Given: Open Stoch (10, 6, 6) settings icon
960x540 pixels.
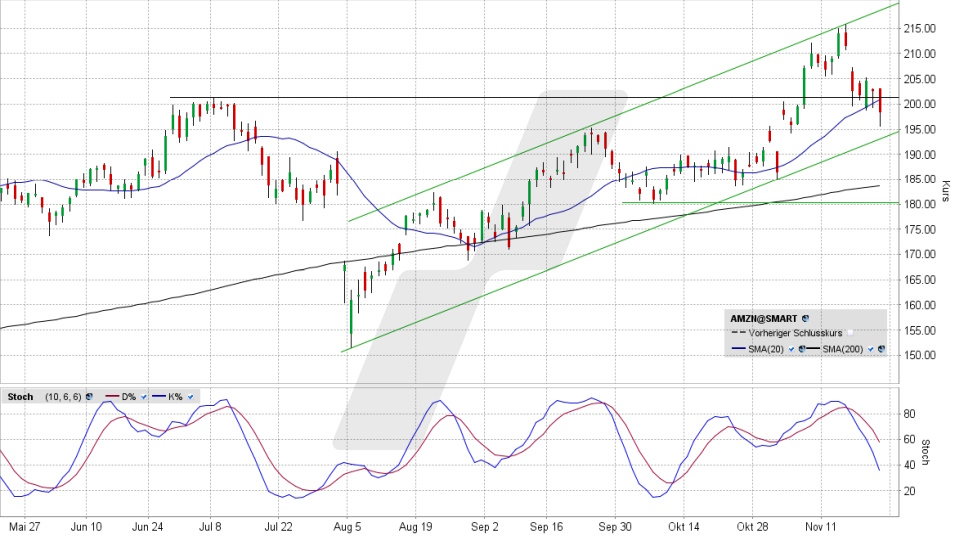Looking at the screenshot, I should click(x=89, y=397).
